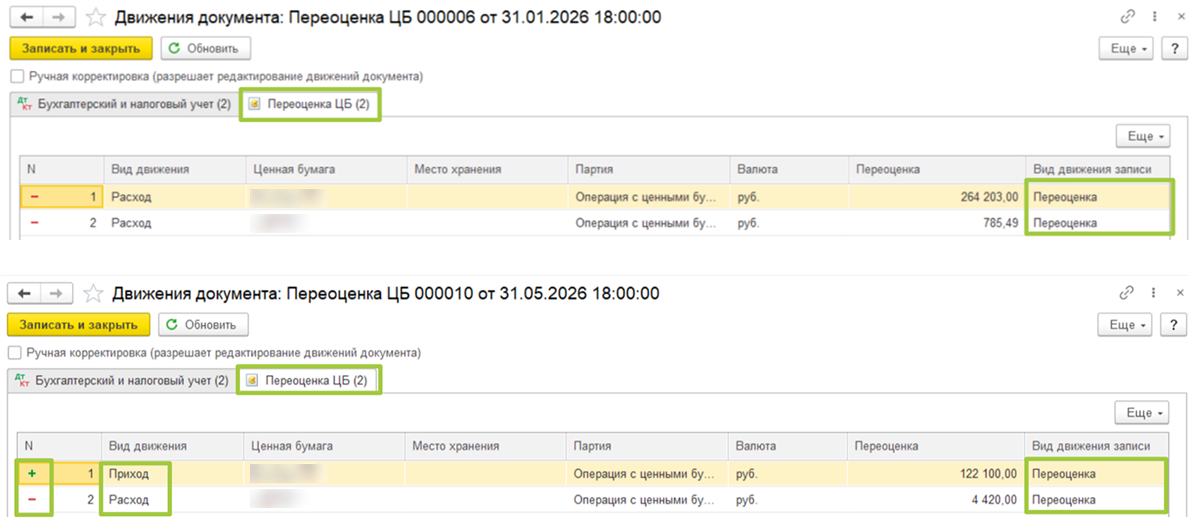The height and width of the screenshot is (529, 1200).
Task: Copy link icon in 000010 document window
Action: [1128, 294]
